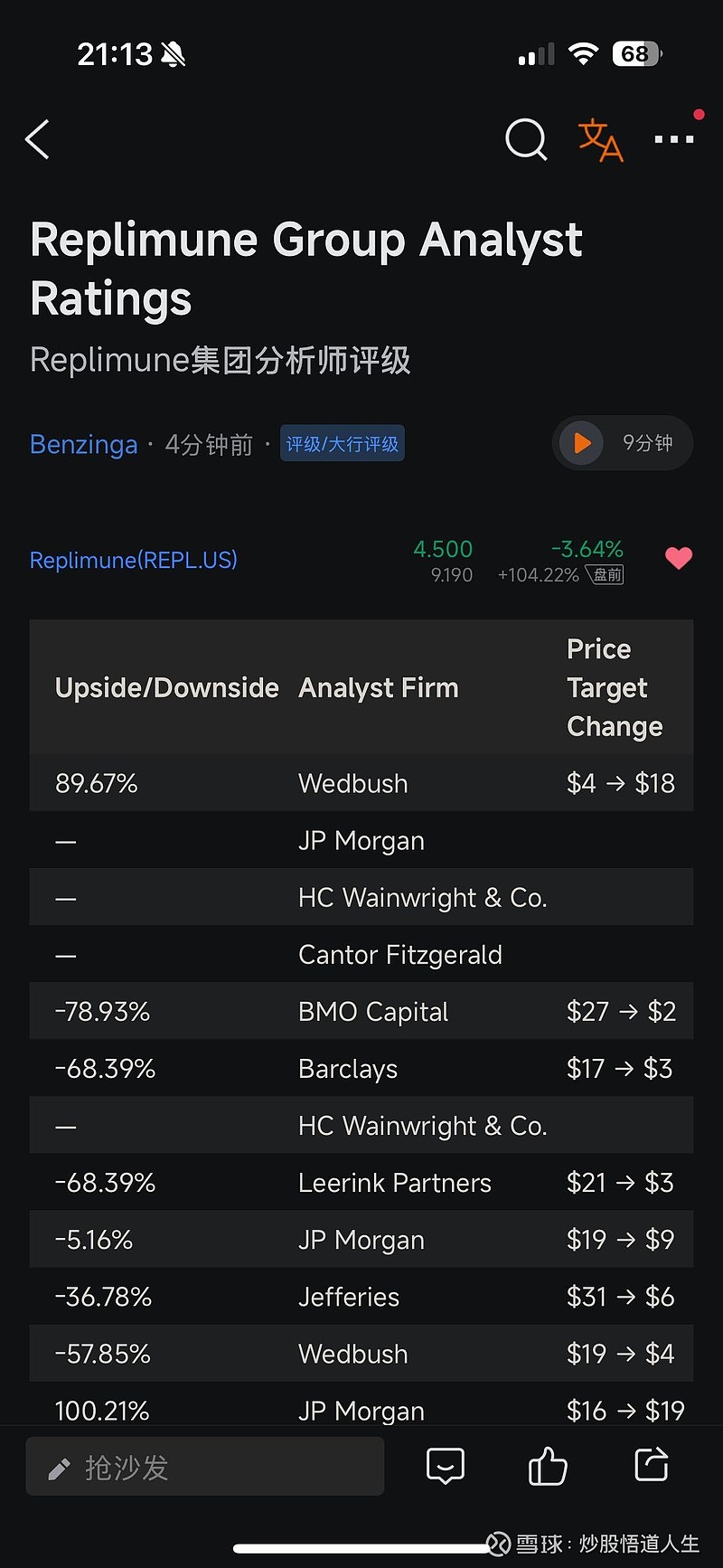Tap the orange translate icon

coord(600,140)
